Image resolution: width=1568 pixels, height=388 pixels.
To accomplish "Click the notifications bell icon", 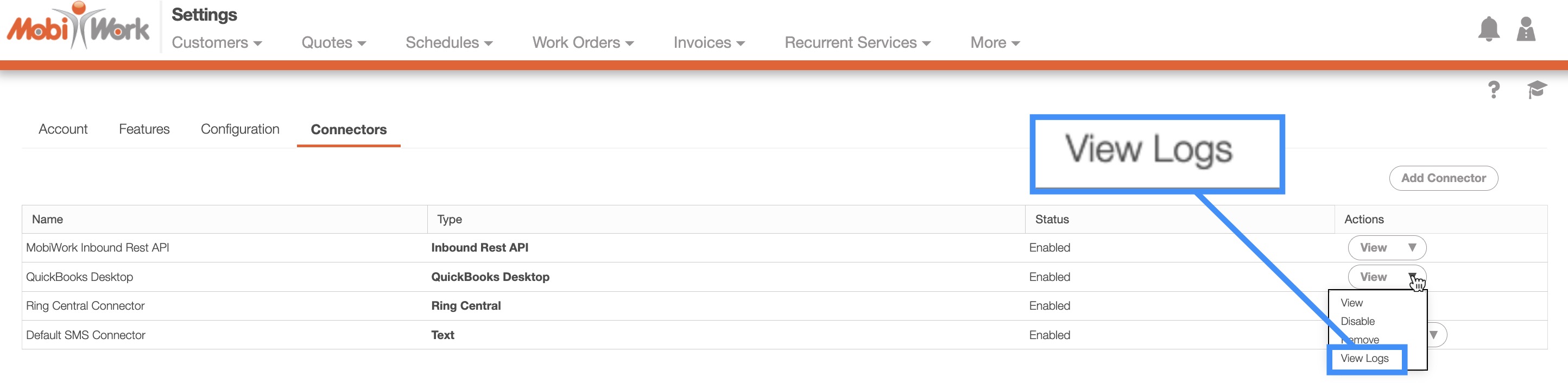I will click(1488, 29).
